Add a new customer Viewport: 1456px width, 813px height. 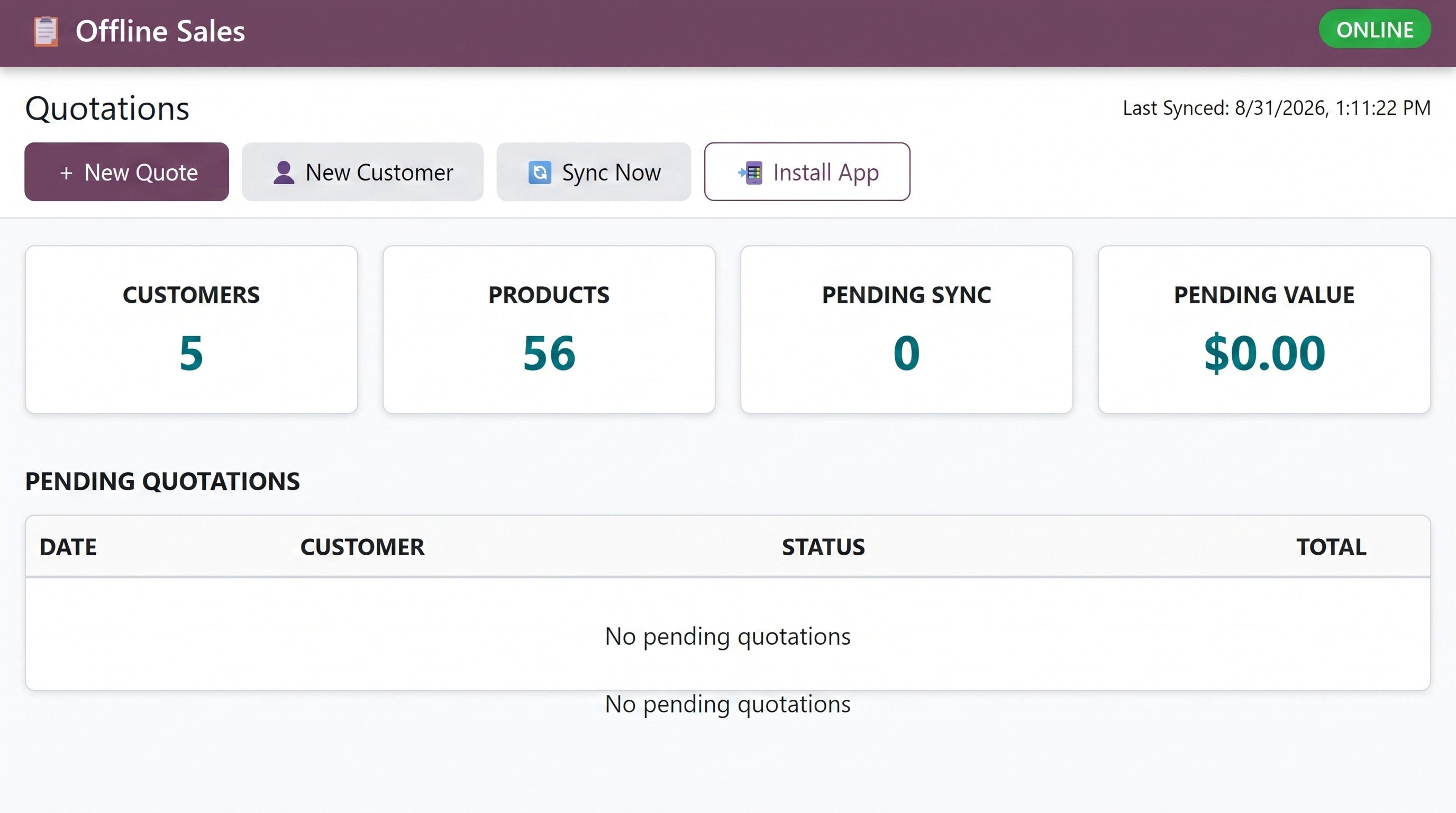(x=362, y=172)
